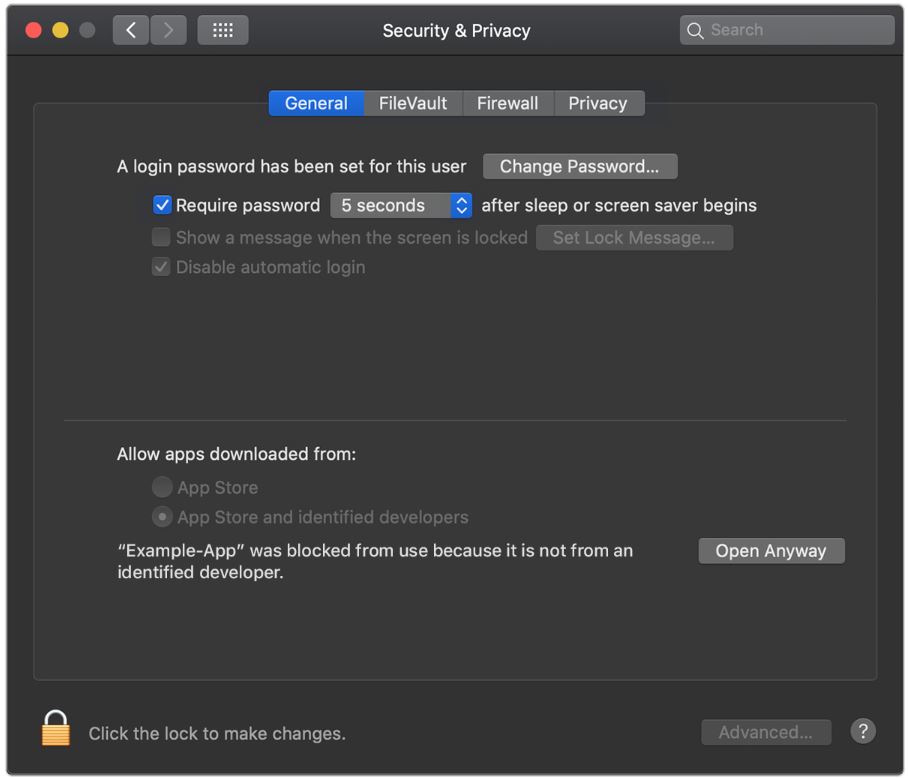
Task: Click the 'Click the lock to make changes.' text
Action: point(217,733)
